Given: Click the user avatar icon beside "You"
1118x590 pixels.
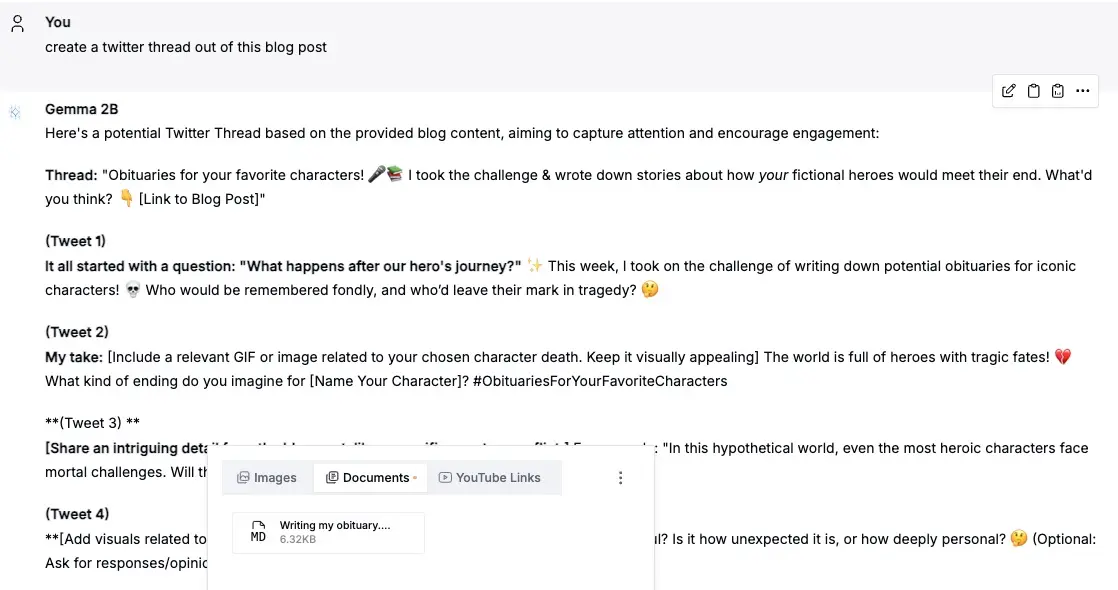Looking at the screenshot, I should [17, 23].
